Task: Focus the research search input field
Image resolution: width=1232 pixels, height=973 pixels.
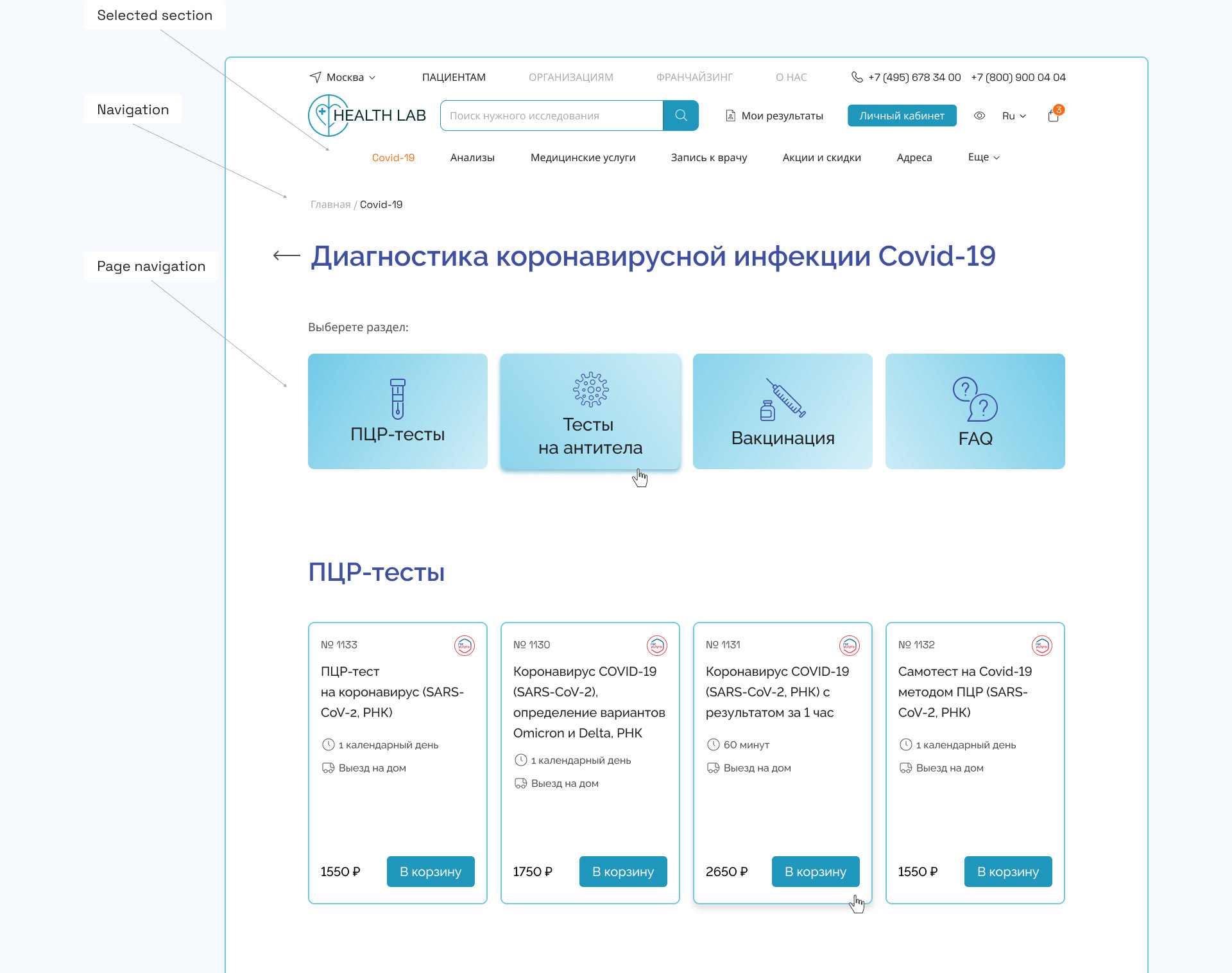Action: pos(552,116)
